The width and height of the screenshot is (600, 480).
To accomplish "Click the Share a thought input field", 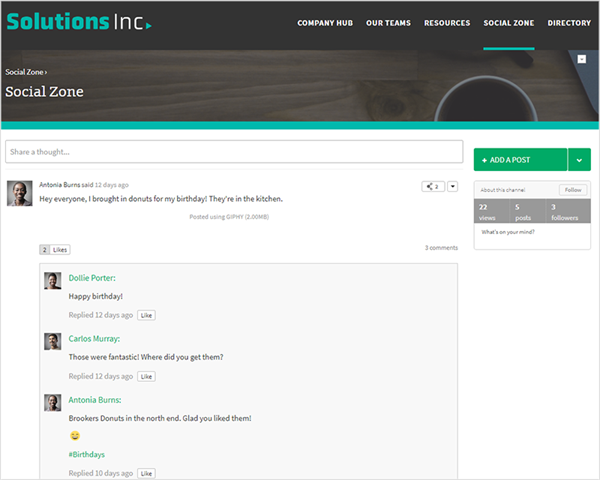I will click(x=234, y=152).
